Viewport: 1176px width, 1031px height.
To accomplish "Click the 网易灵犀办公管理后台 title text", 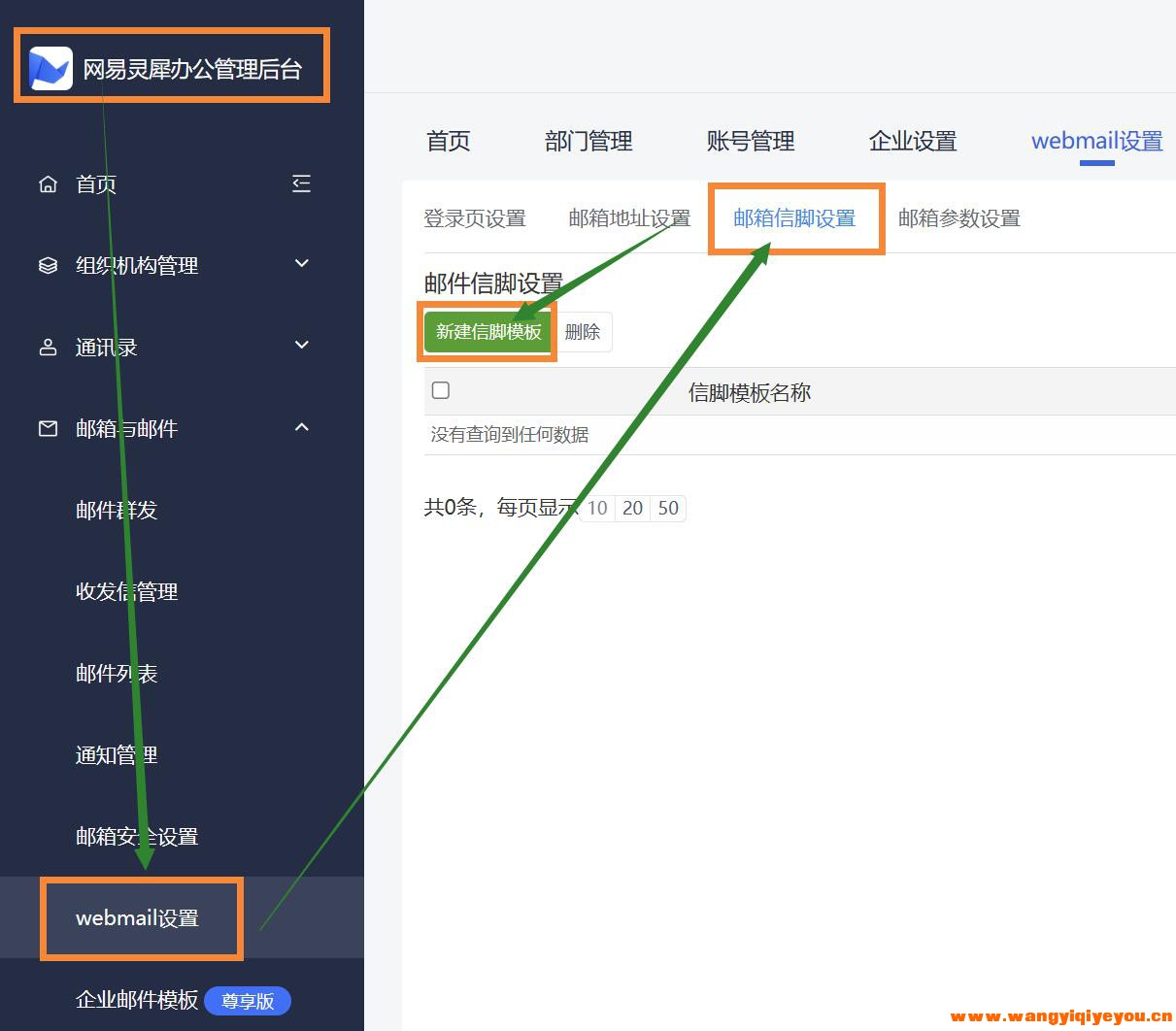I will [192, 69].
